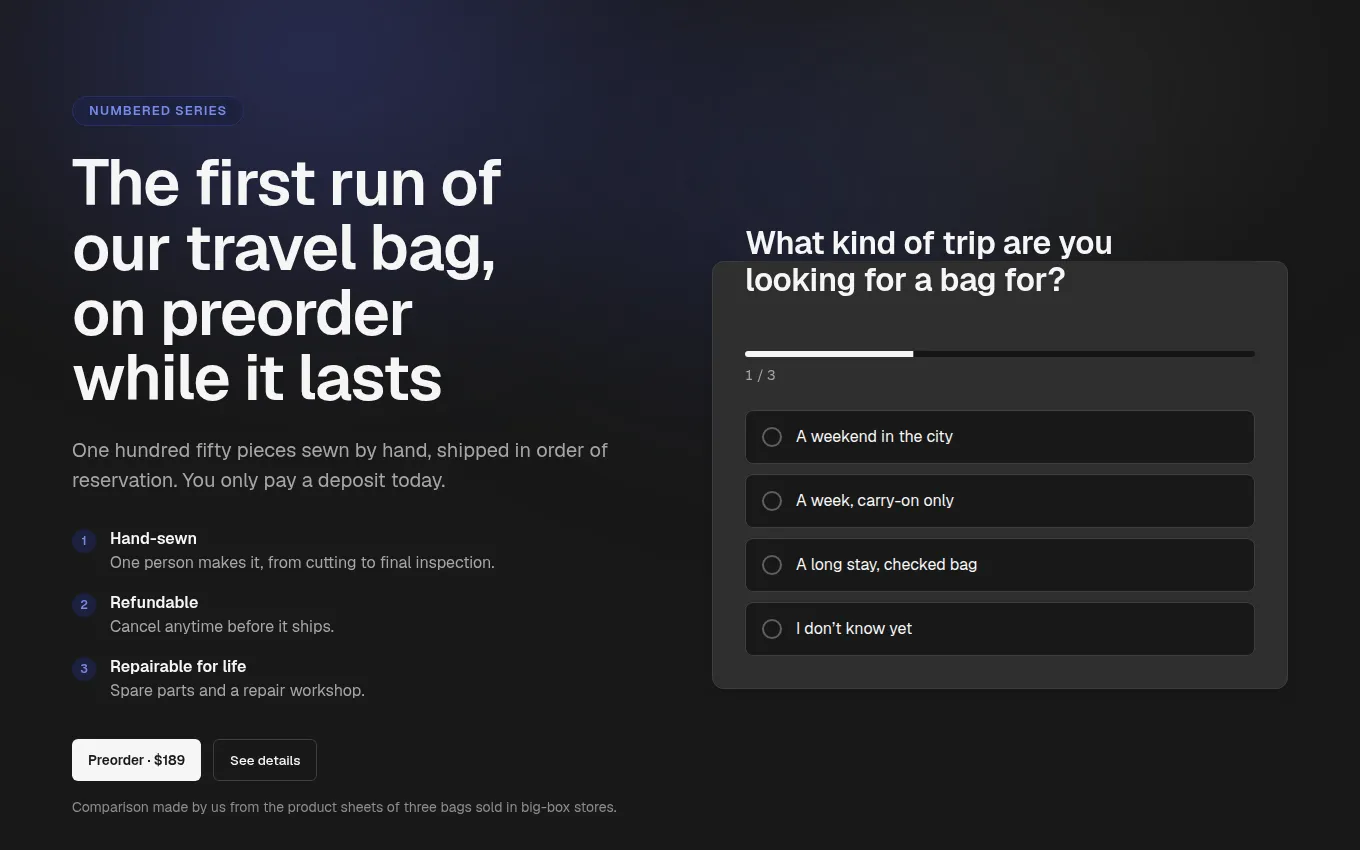The height and width of the screenshot is (850, 1360).
Task: Click the Refundable feature heading
Action: (154, 602)
